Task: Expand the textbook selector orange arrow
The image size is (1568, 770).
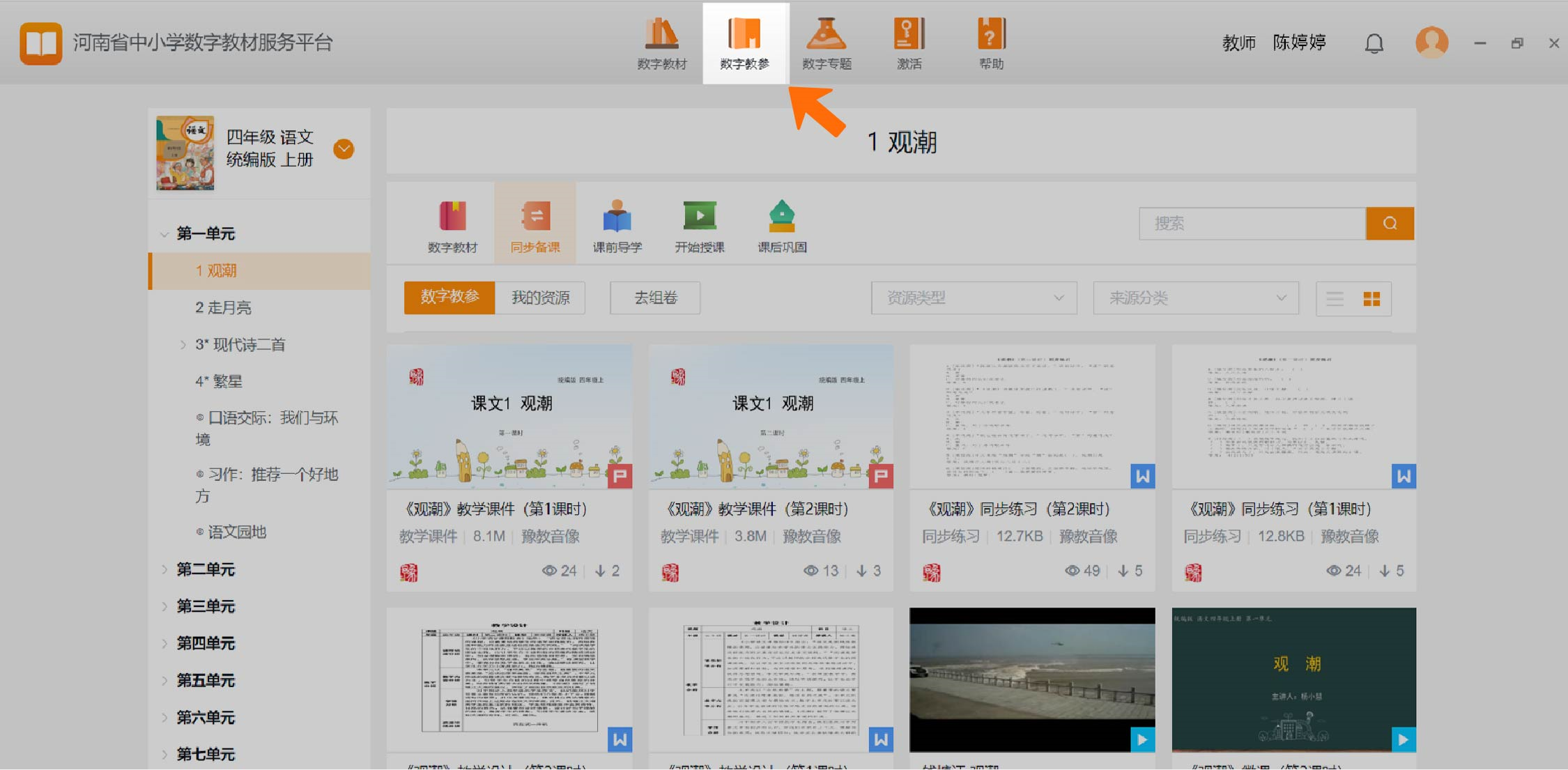Action: (344, 148)
